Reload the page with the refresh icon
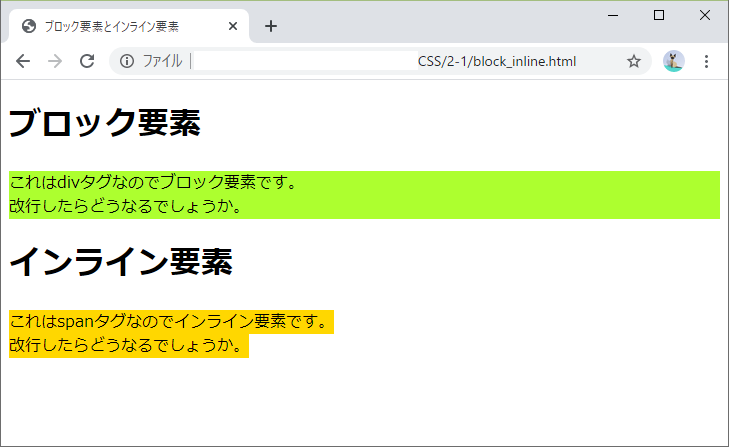Screen dimensions: 729x447 87,61
